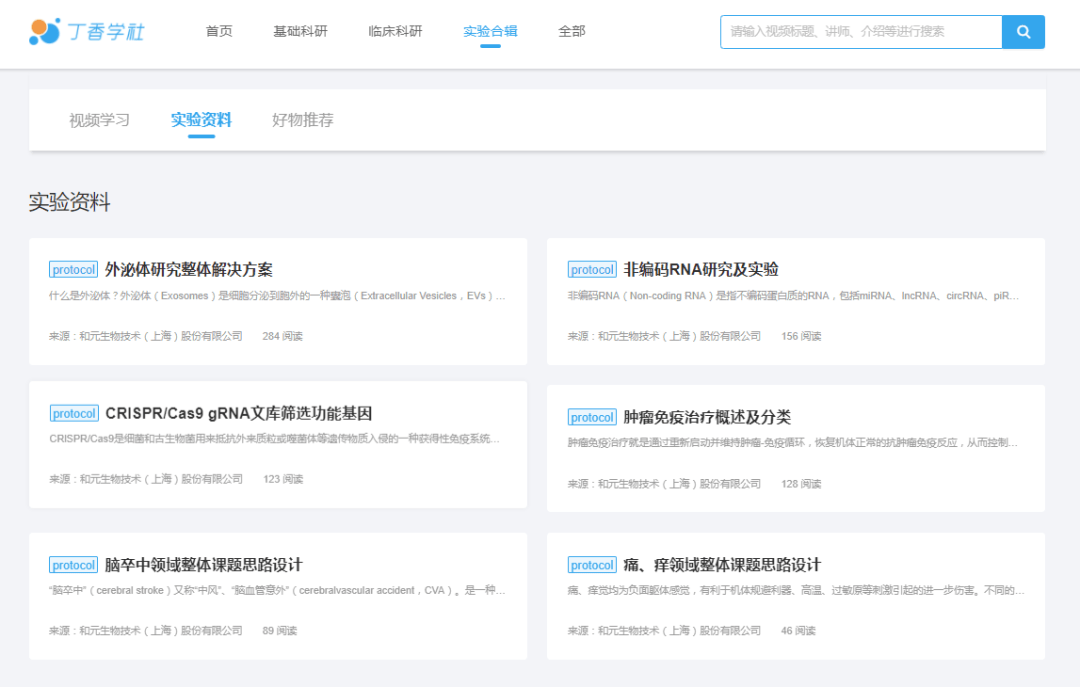Select 实验合辑 in the top navigation
The width and height of the screenshot is (1080, 687).
[x=490, y=32]
